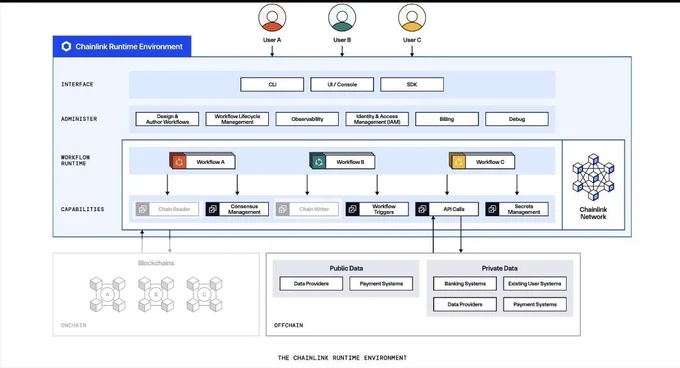The image size is (680, 368).
Task: Click Data Providers under Private Data
Action: click(x=465, y=305)
